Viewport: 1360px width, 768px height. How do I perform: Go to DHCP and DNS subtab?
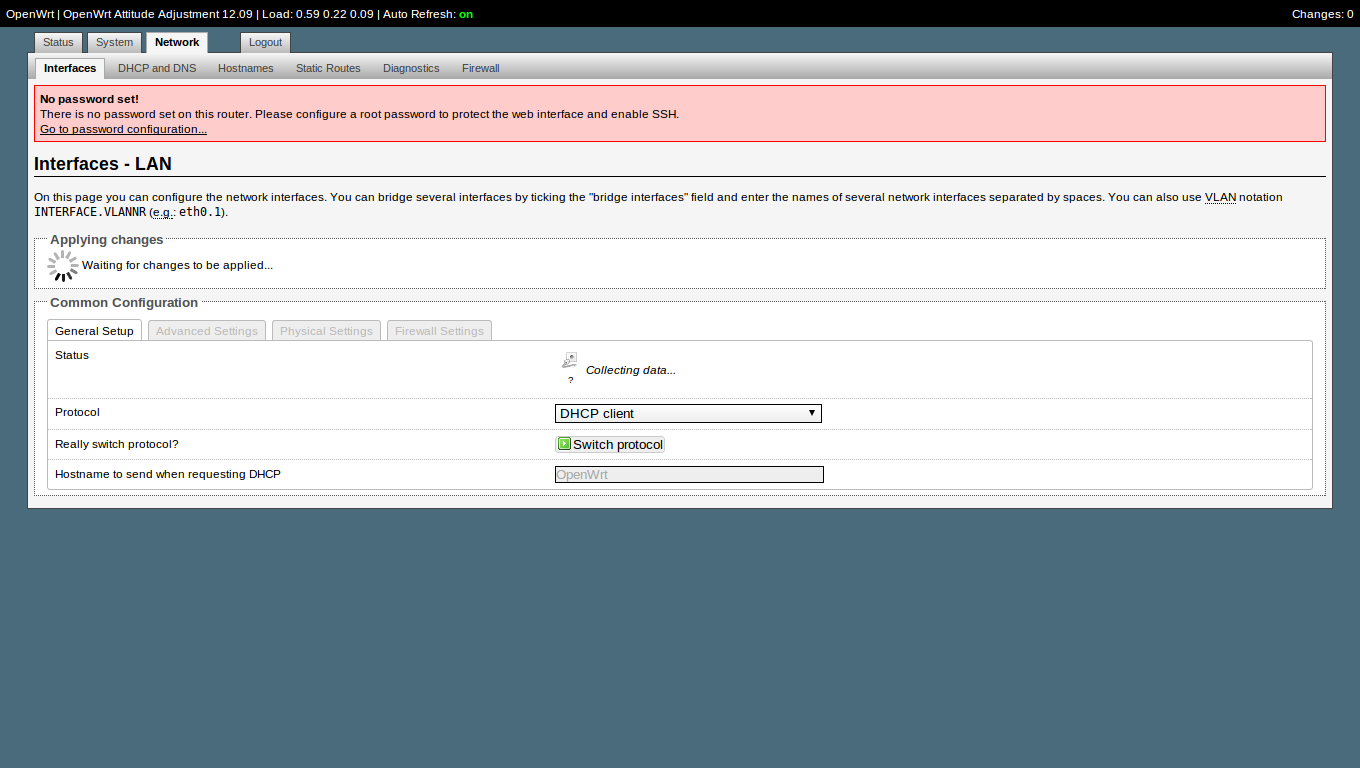click(157, 68)
